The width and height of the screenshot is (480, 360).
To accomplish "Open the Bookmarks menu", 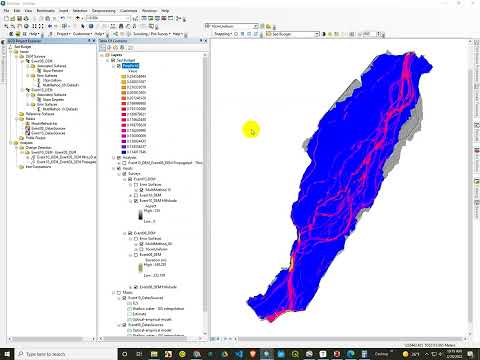I will pos(46,11).
